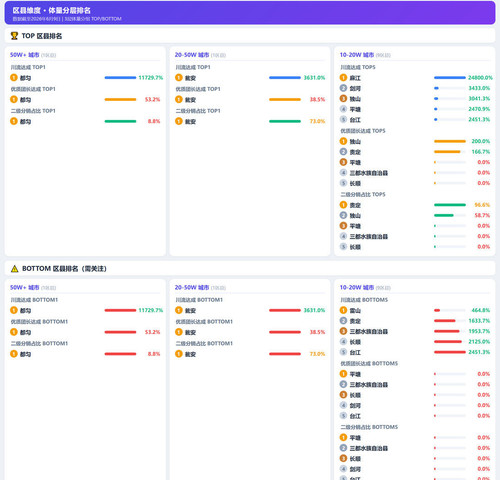Click the red bar in the 464.8% row
Viewport: 500px width, 480px height.
click(437, 310)
